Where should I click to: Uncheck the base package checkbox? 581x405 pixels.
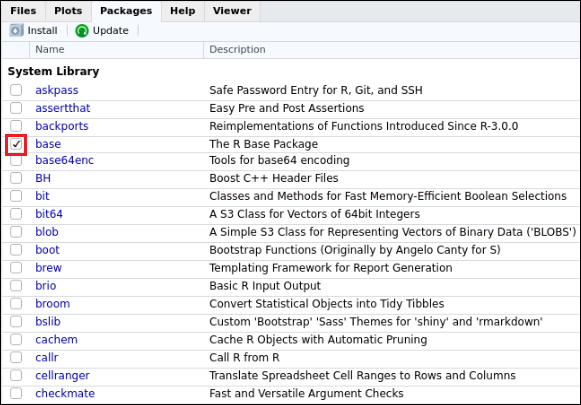(x=16, y=144)
